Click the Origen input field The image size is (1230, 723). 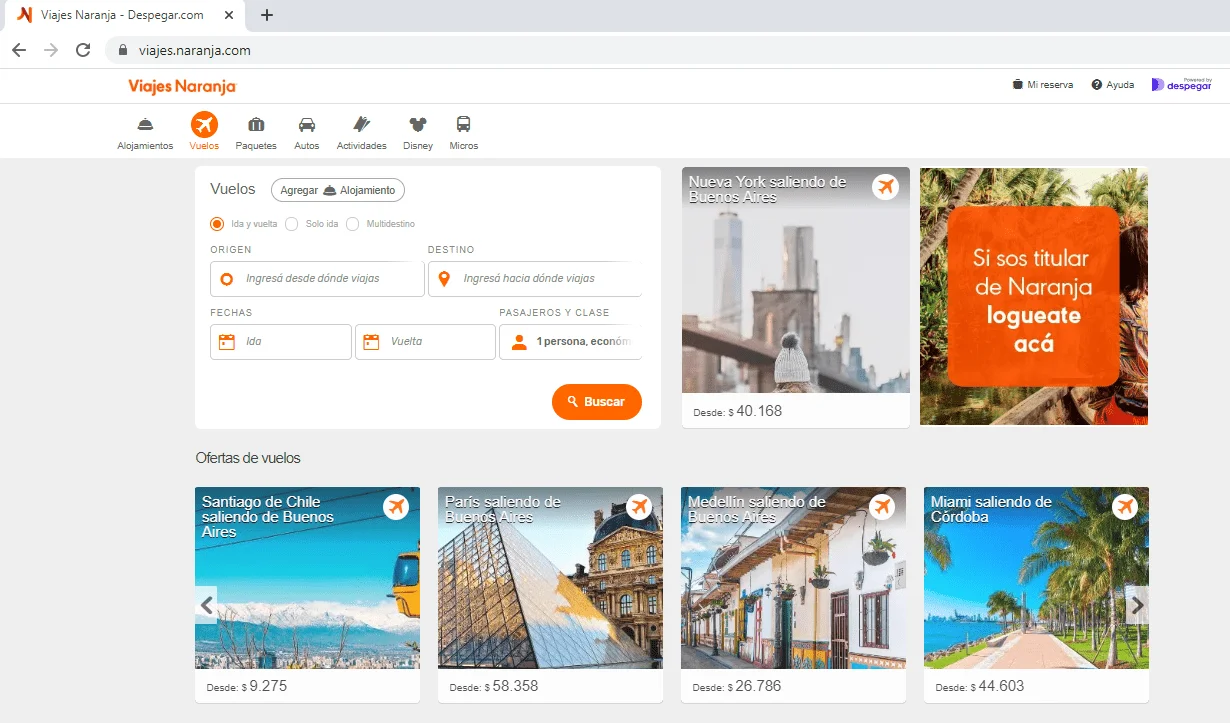(x=317, y=279)
